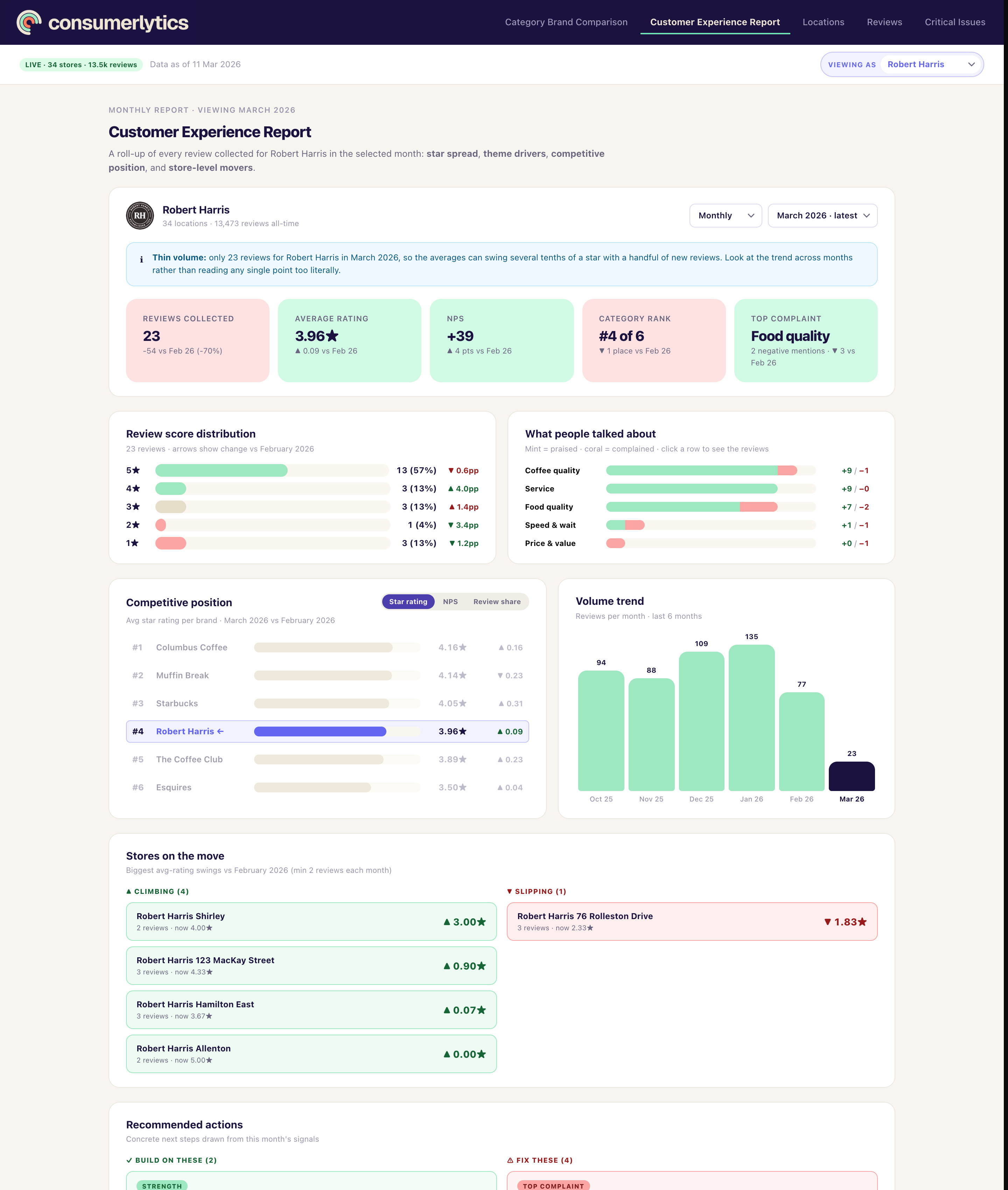This screenshot has width=1008, height=1190.
Task: Open the Robert Harris Shirley store card
Action: (311, 922)
